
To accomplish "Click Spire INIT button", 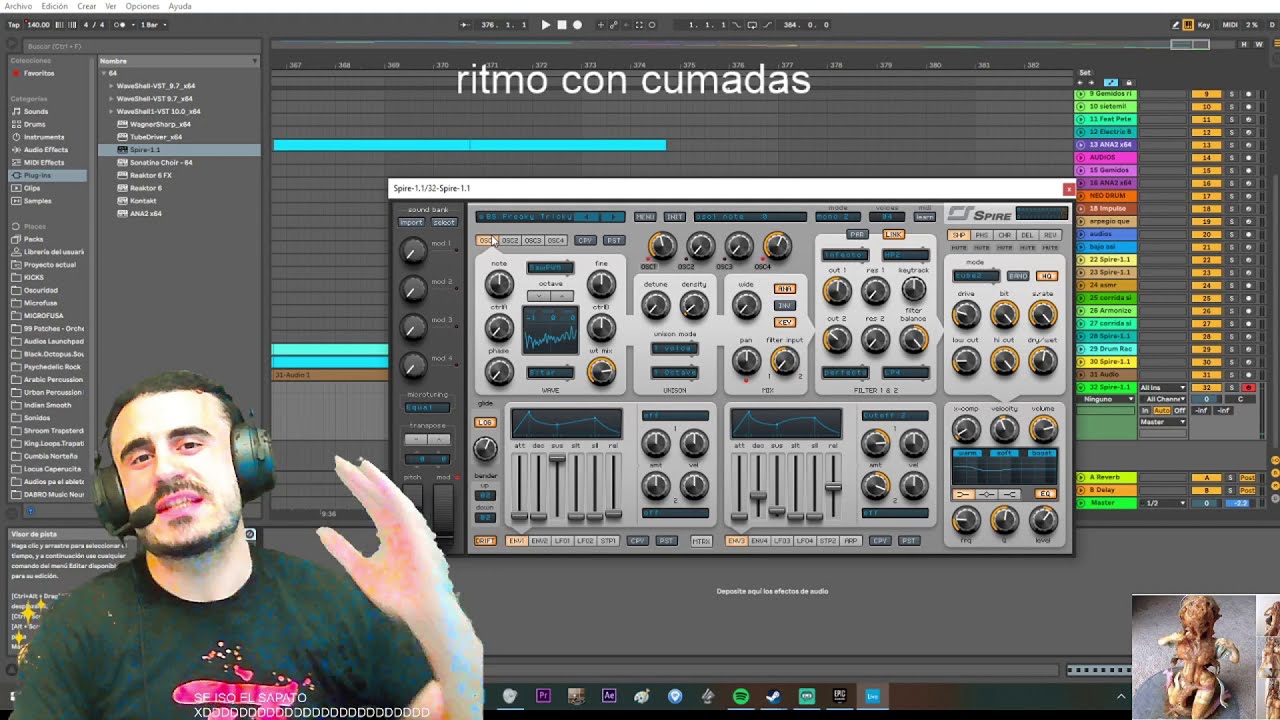I will click(x=675, y=217).
